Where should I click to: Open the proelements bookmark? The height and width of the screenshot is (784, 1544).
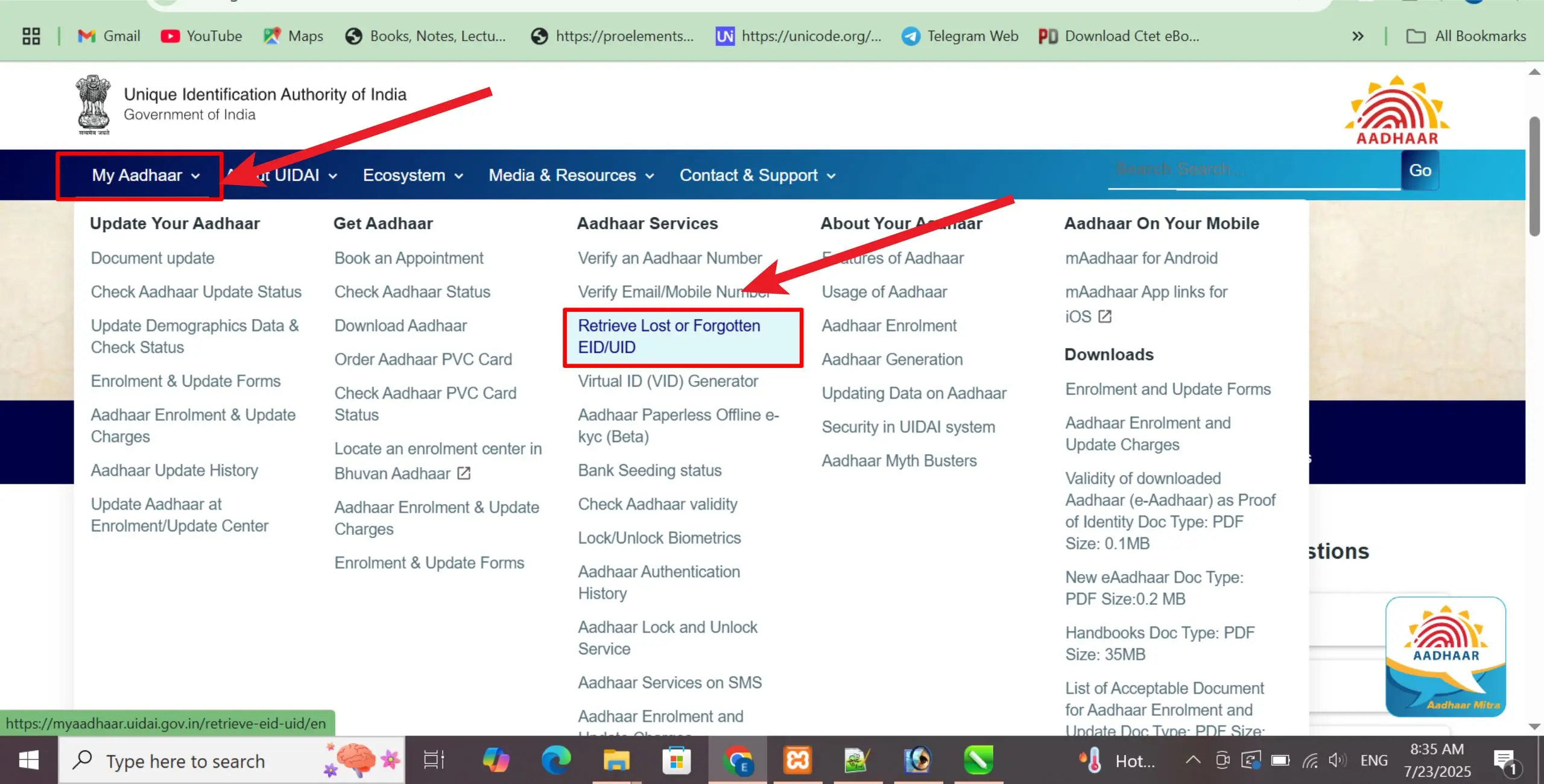(612, 36)
